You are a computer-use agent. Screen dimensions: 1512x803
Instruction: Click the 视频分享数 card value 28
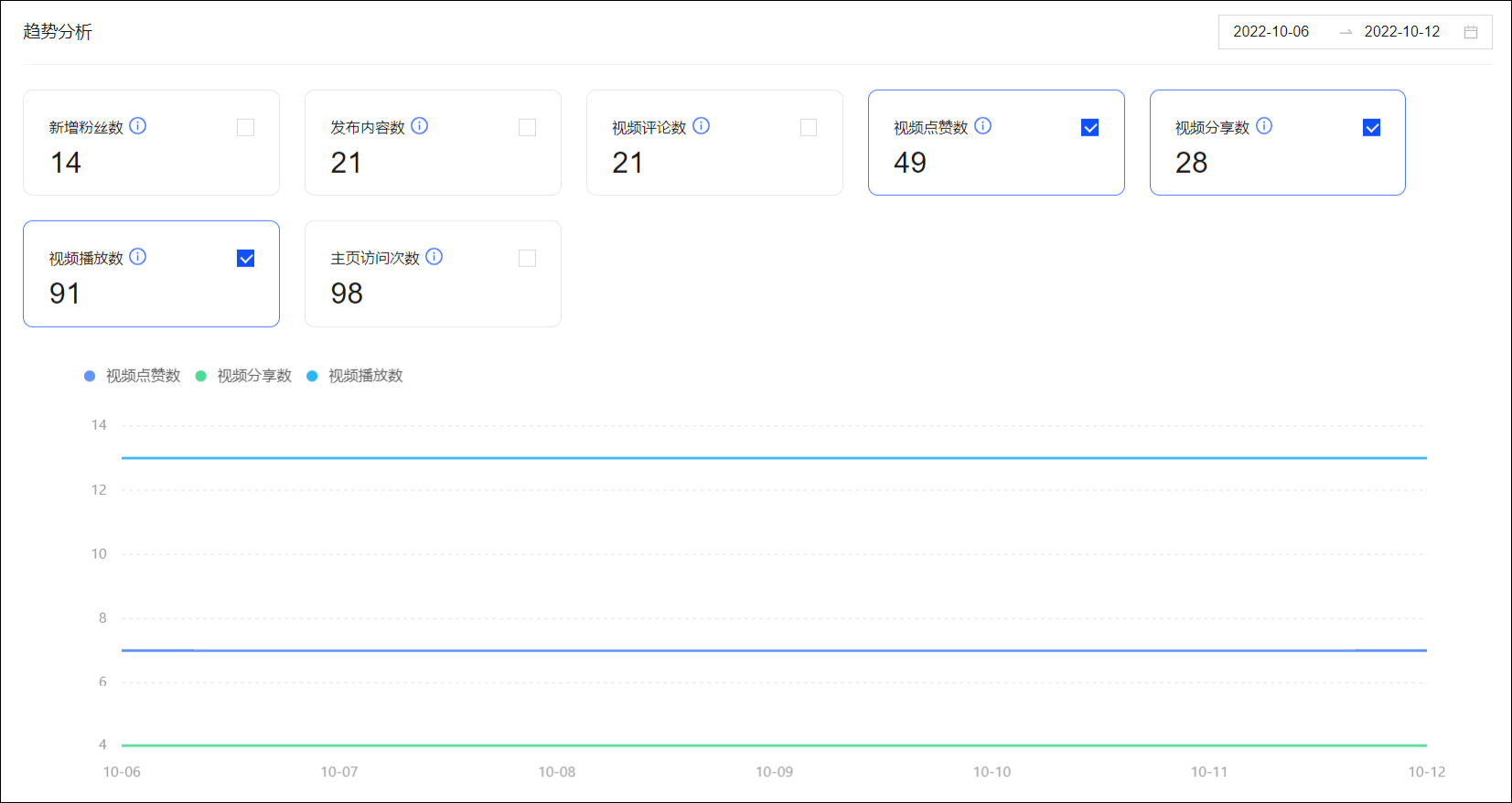(x=1191, y=163)
